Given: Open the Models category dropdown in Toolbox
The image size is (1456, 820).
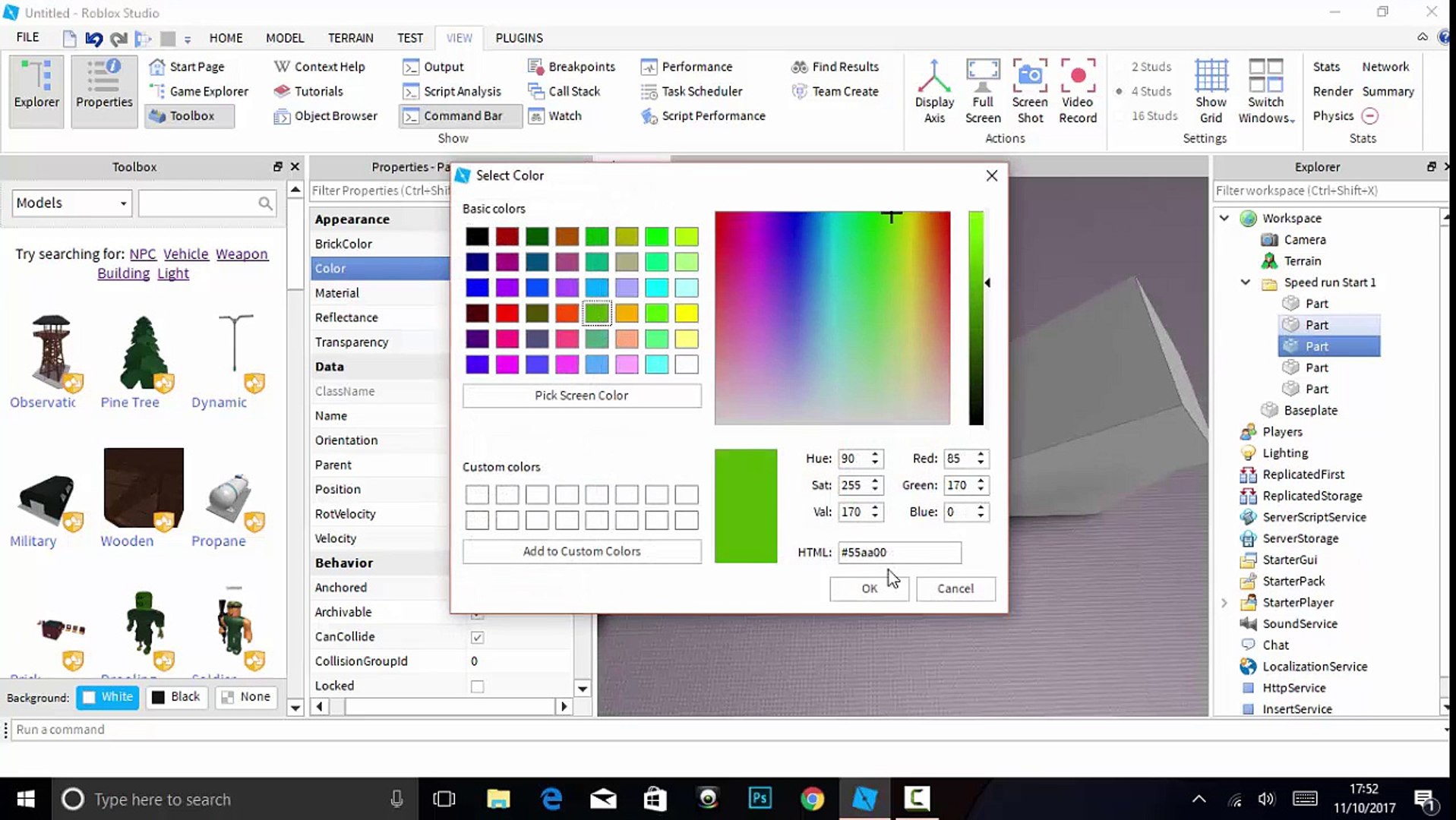Looking at the screenshot, I should [x=71, y=203].
